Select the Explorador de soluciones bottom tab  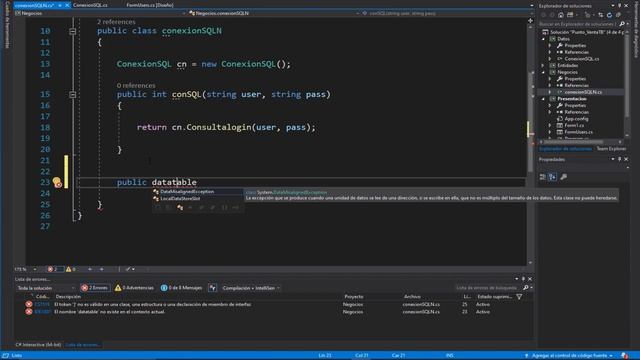tap(565, 149)
